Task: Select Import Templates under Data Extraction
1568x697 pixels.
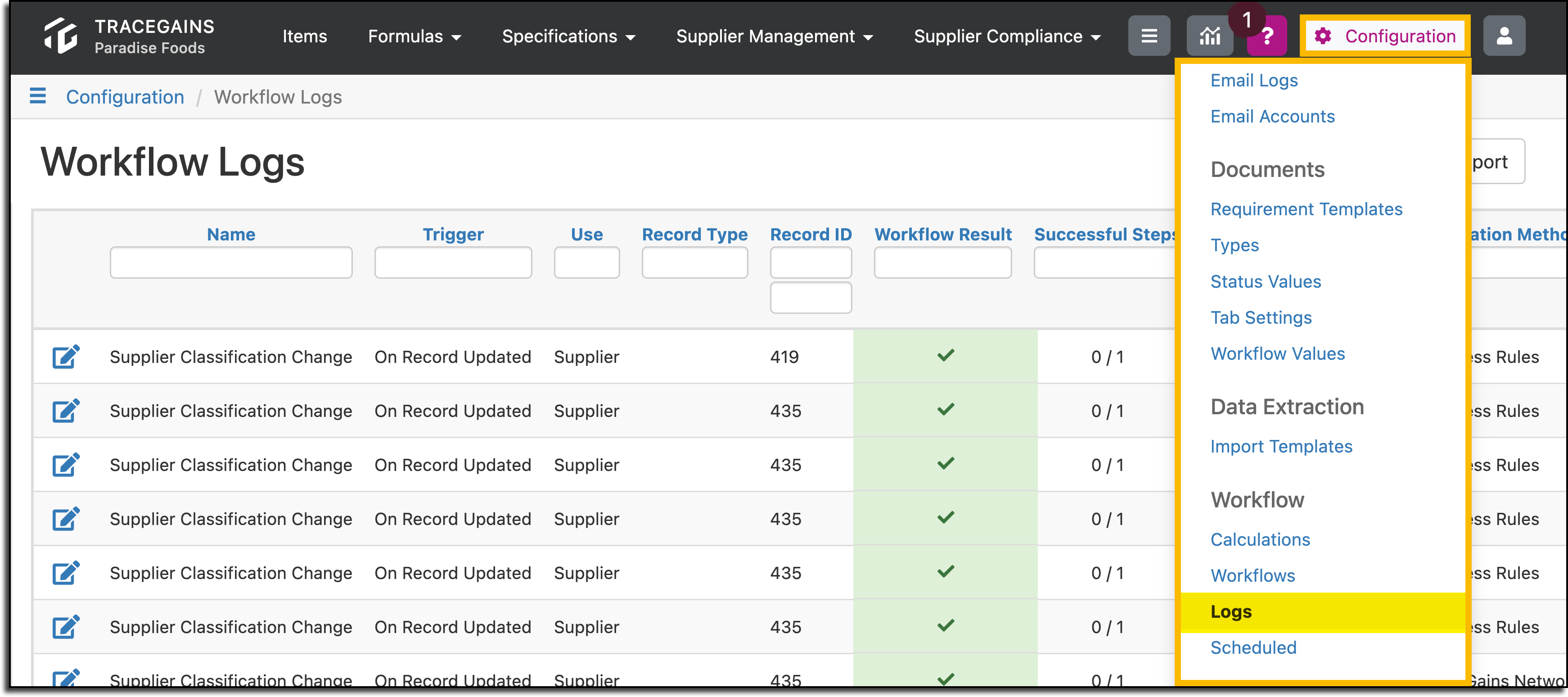Action: pyautogui.click(x=1281, y=446)
